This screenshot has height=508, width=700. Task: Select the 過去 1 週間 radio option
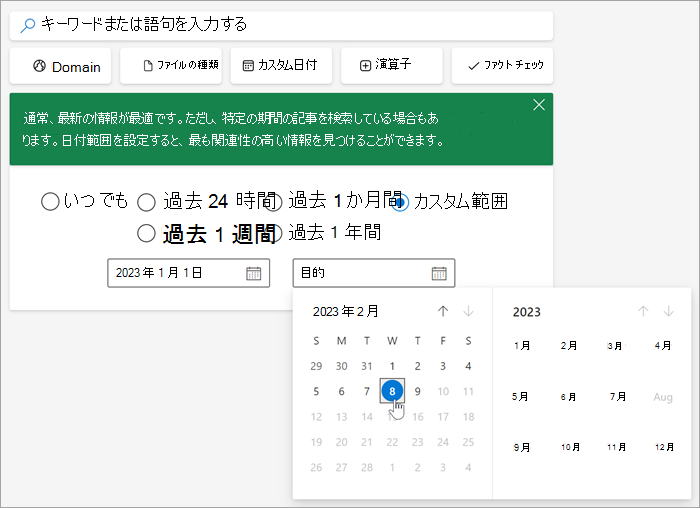[x=146, y=233]
